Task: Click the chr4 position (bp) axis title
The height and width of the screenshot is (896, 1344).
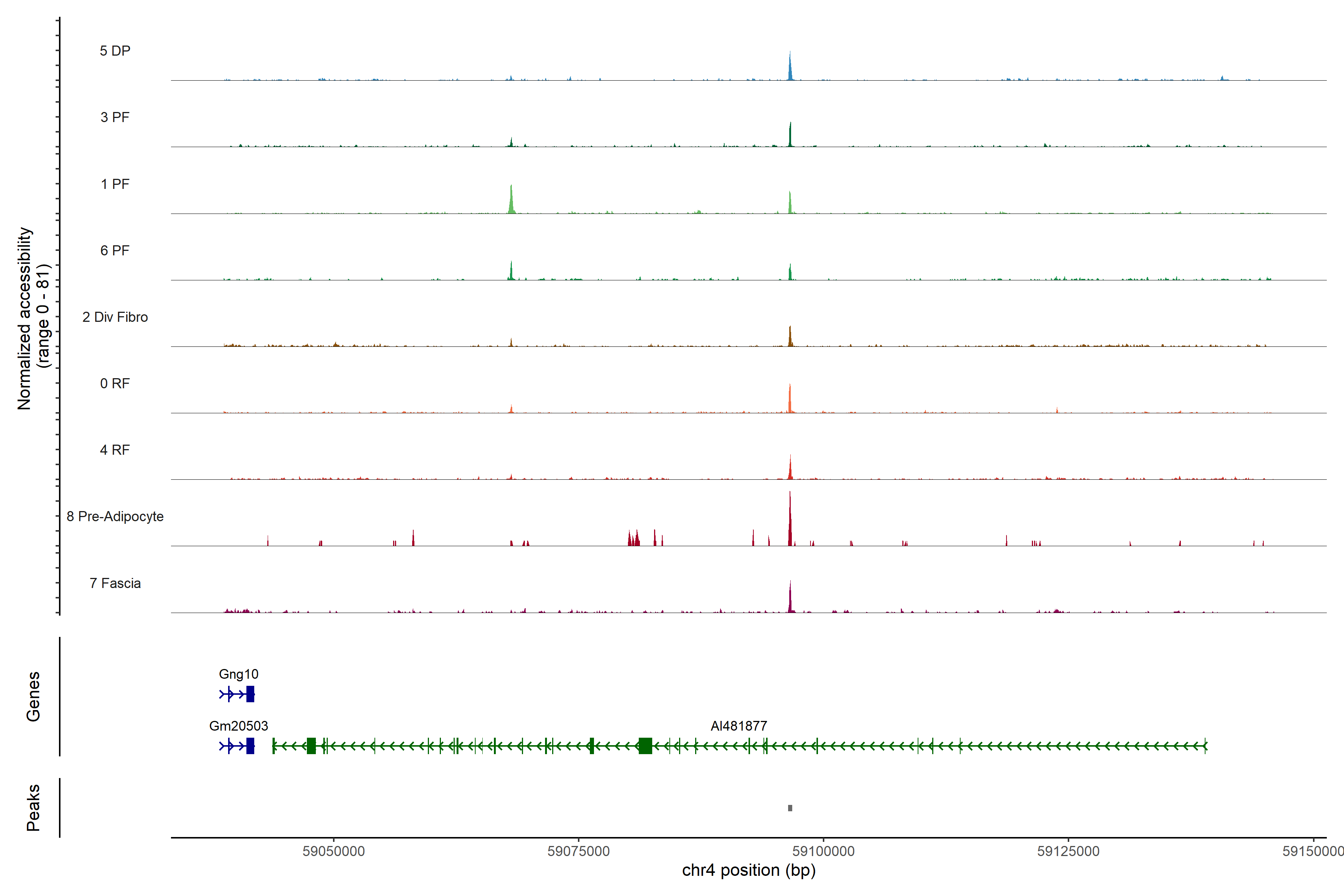Action: tap(749, 870)
